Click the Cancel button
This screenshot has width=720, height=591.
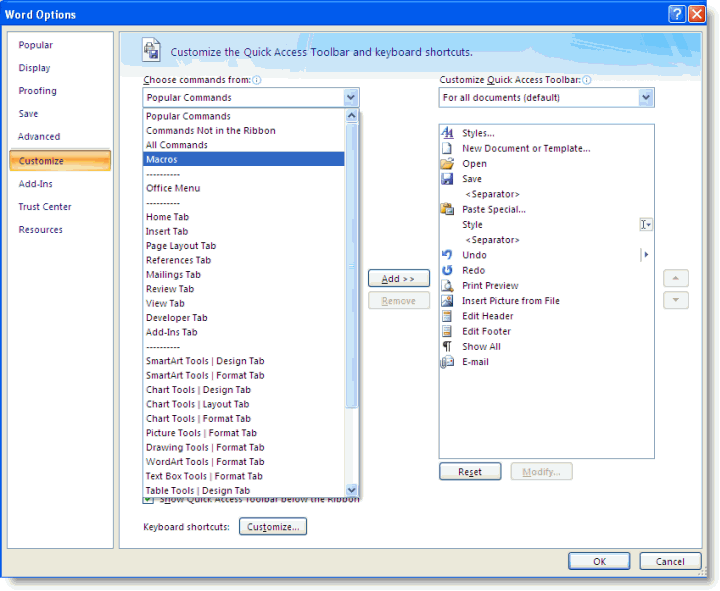pos(670,561)
